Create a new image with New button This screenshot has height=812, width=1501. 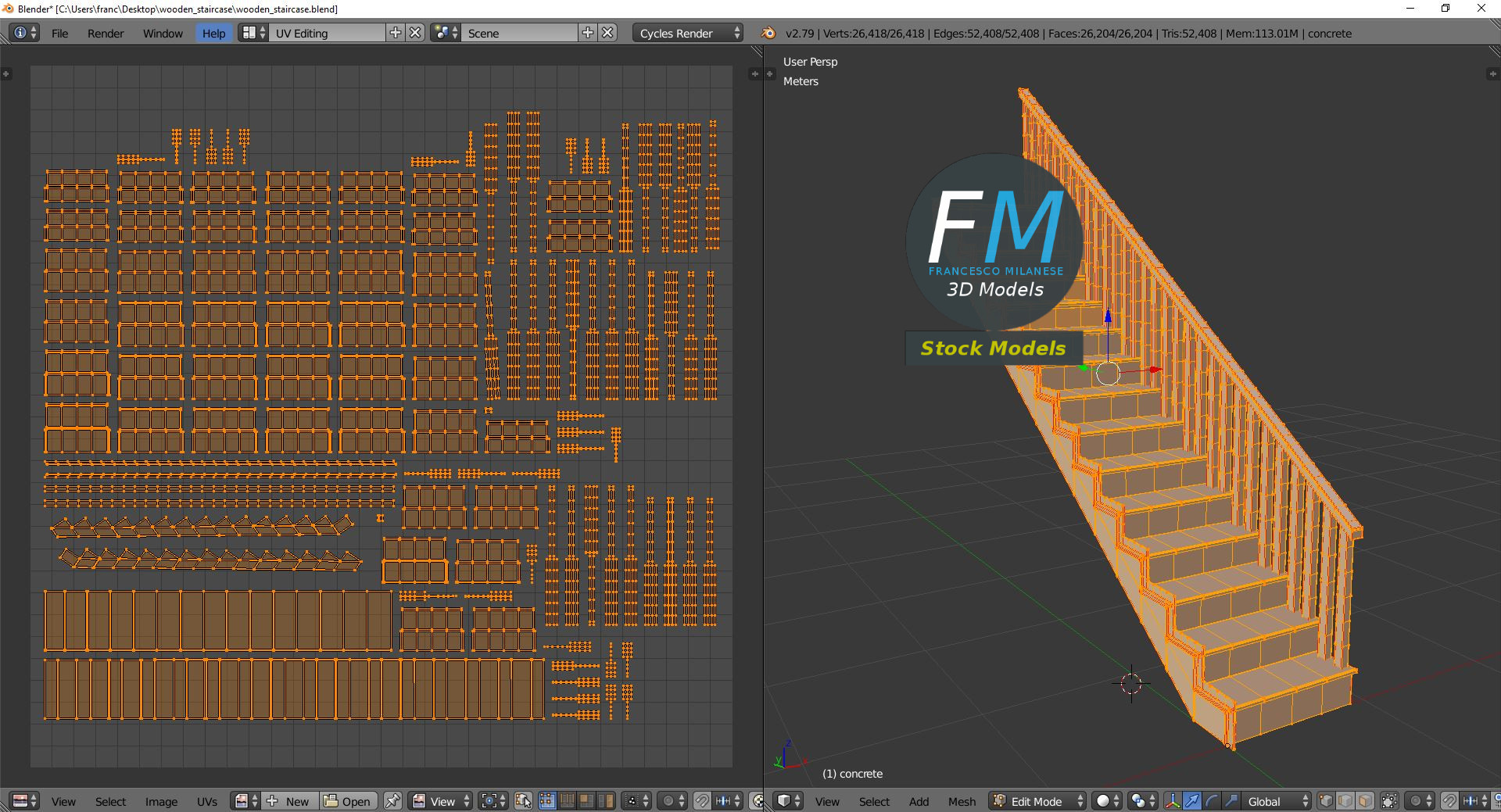click(x=291, y=801)
